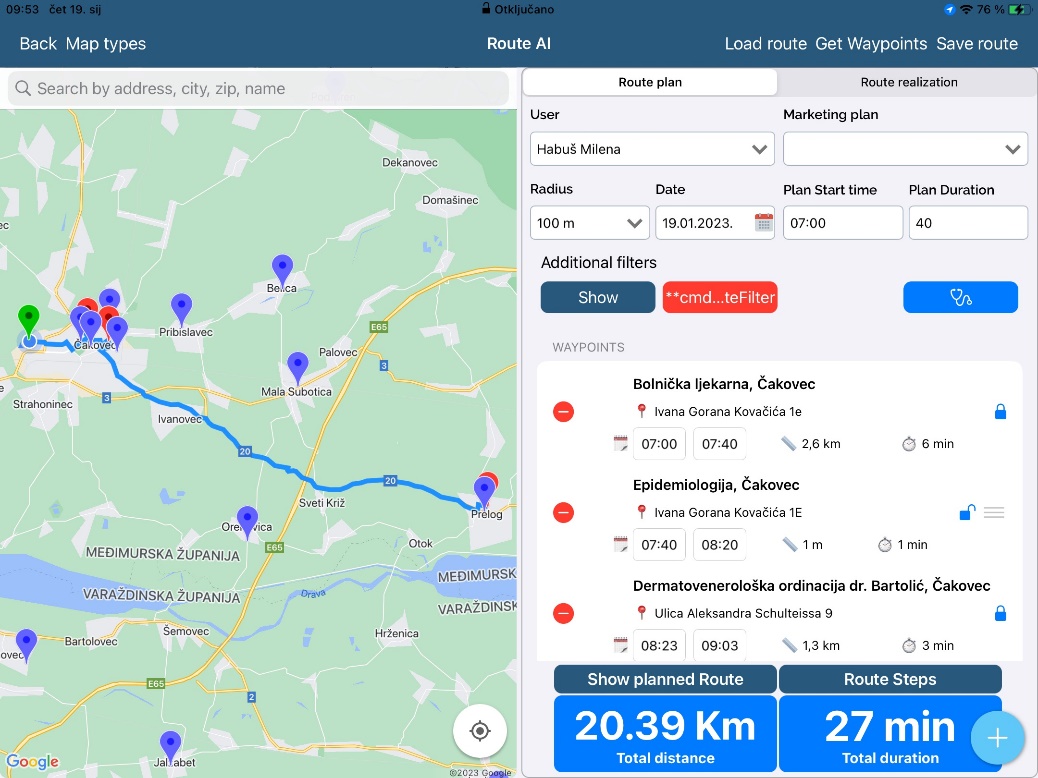Image resolution: width=1038 pixels, height=778 pixels.
Task: Select the green start marker on map
Action: click(28, 322)
